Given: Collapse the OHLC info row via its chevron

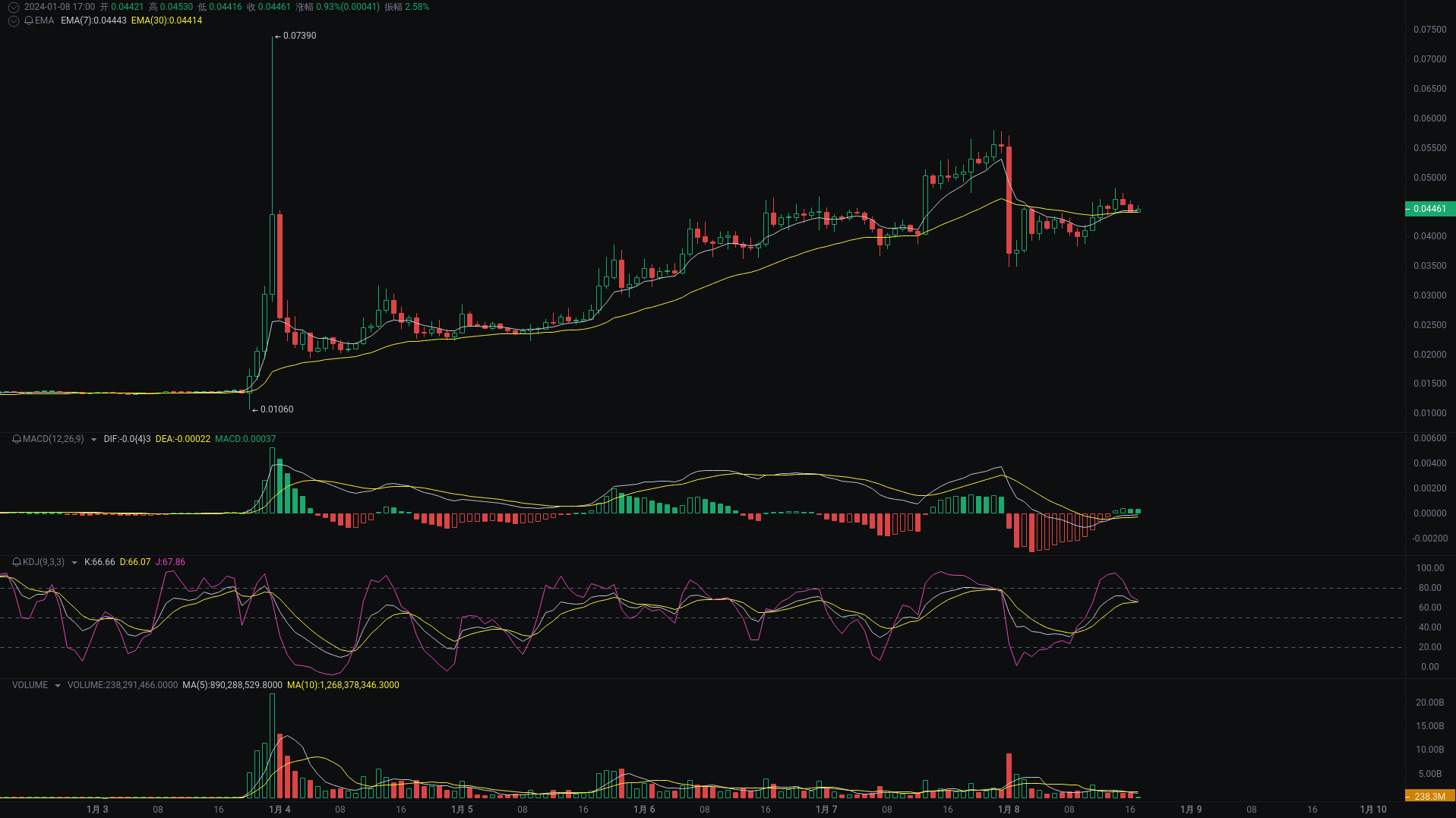Looking at the screenshot, I should tap(13, 6).
